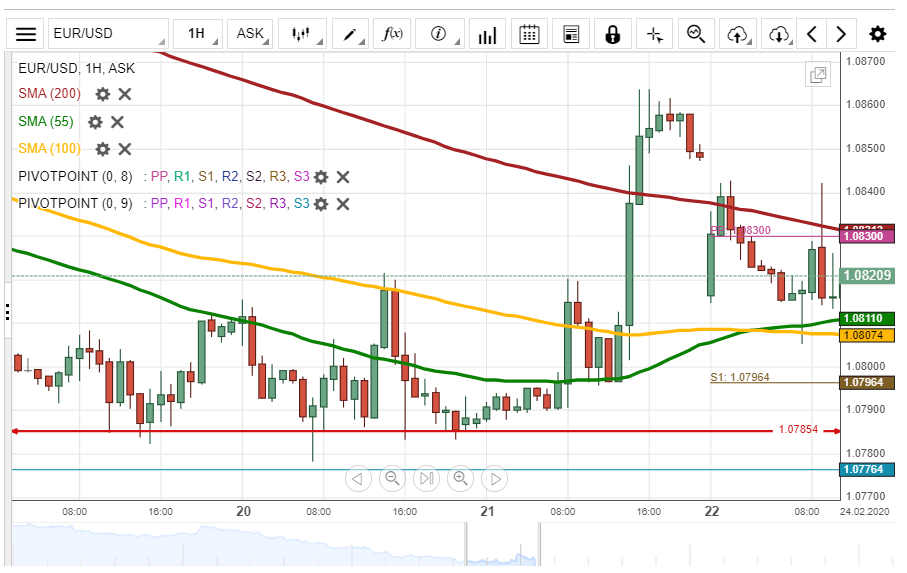Open the ASK price side dropdown

pyautogui.click(x=250, y=34)
